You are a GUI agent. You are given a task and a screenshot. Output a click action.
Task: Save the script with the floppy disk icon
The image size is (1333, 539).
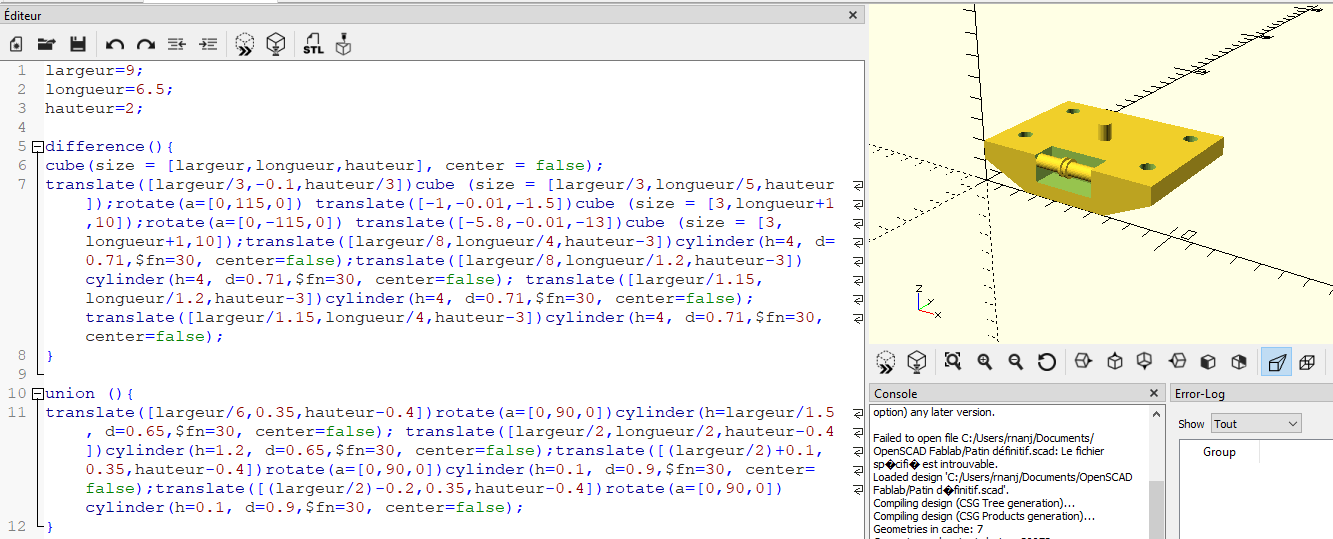coord(77,44)
